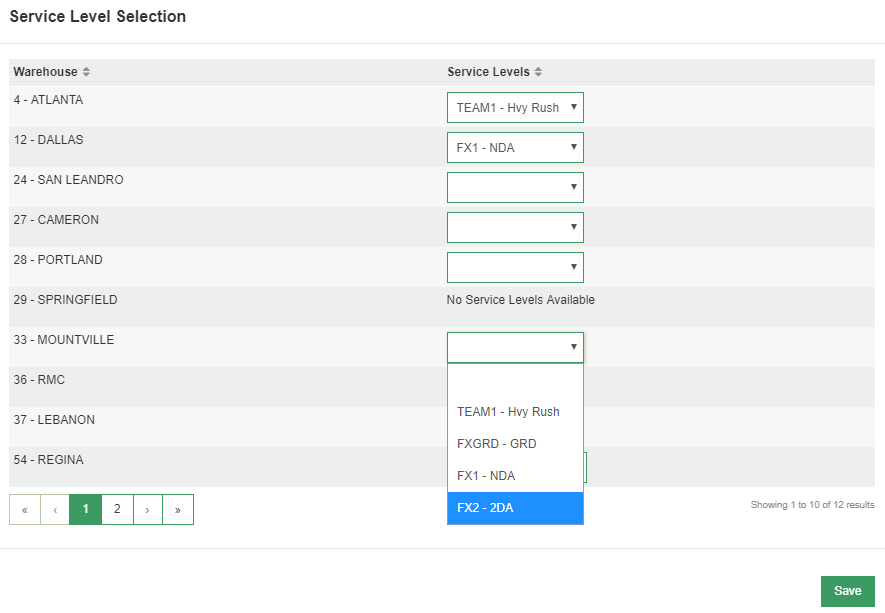Open Cameron service level dropdown
This screenshot has width=885, height=613.
click(x=515, y=227)
